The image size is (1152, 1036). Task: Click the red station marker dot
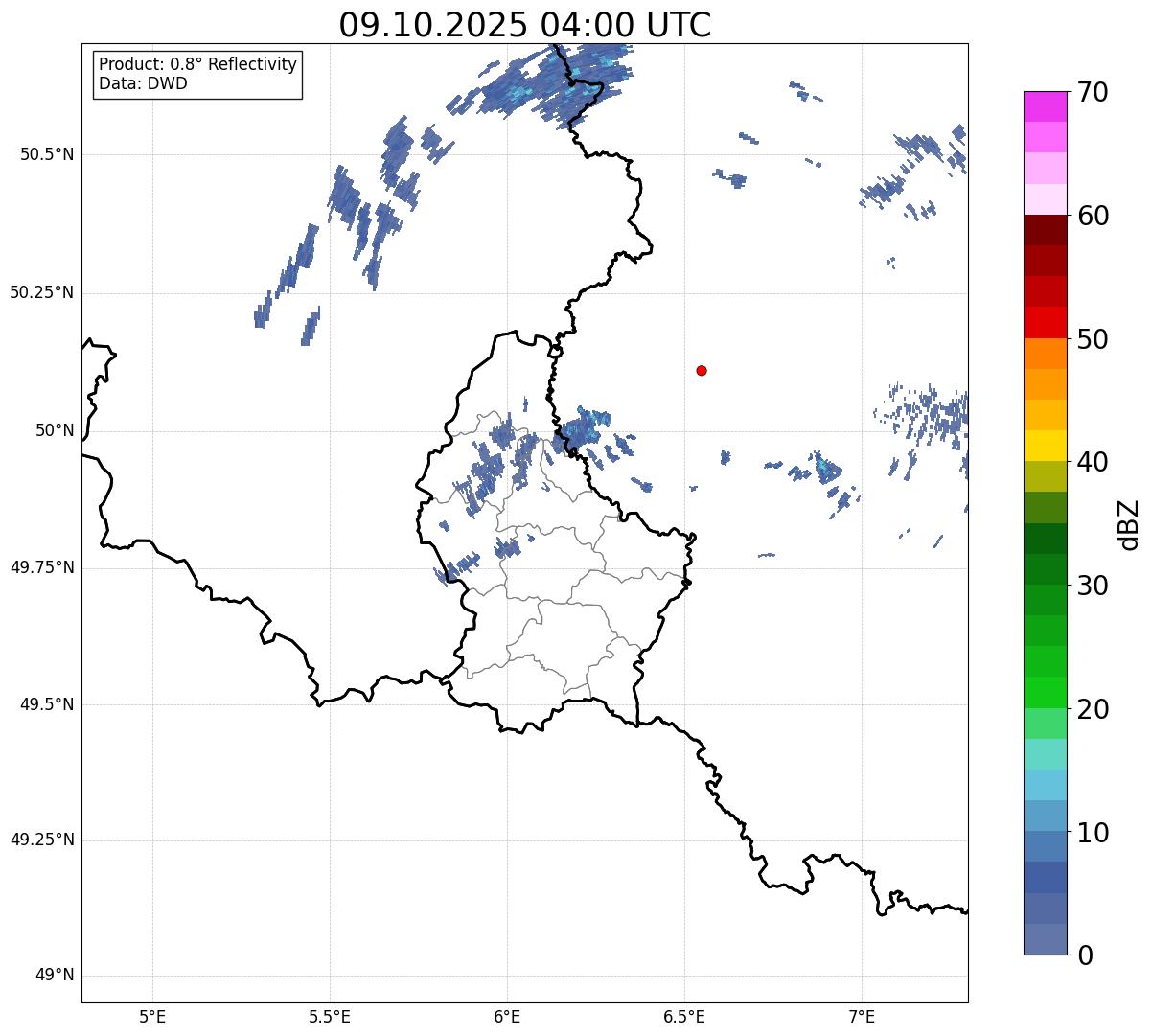pyautogui.click(x=702, y=370)
